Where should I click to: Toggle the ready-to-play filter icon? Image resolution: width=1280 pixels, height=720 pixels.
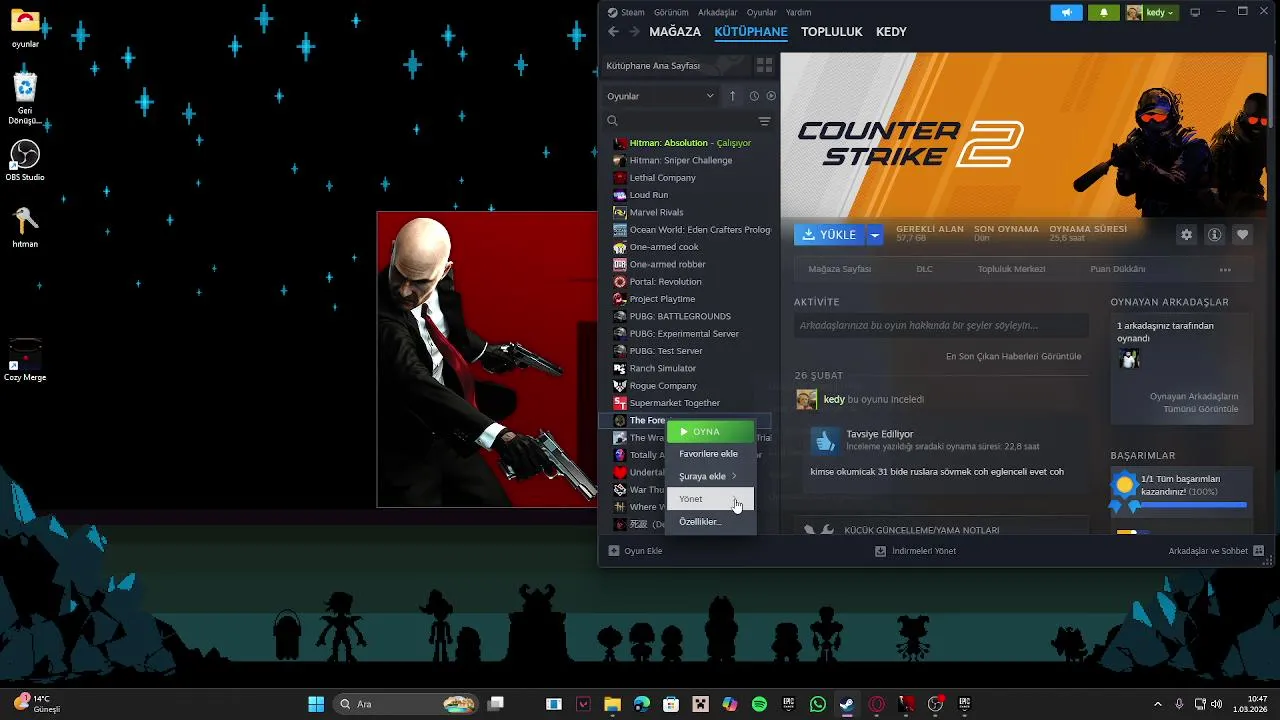pos(771,96)
